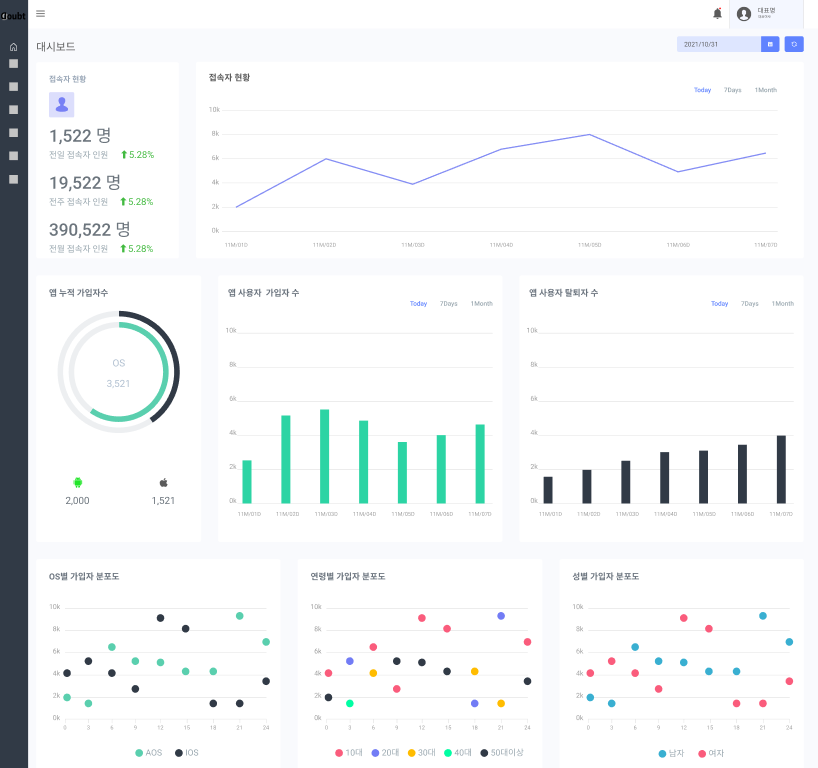Click the 전주 접속자 인원 label

[x=78, y=201]
